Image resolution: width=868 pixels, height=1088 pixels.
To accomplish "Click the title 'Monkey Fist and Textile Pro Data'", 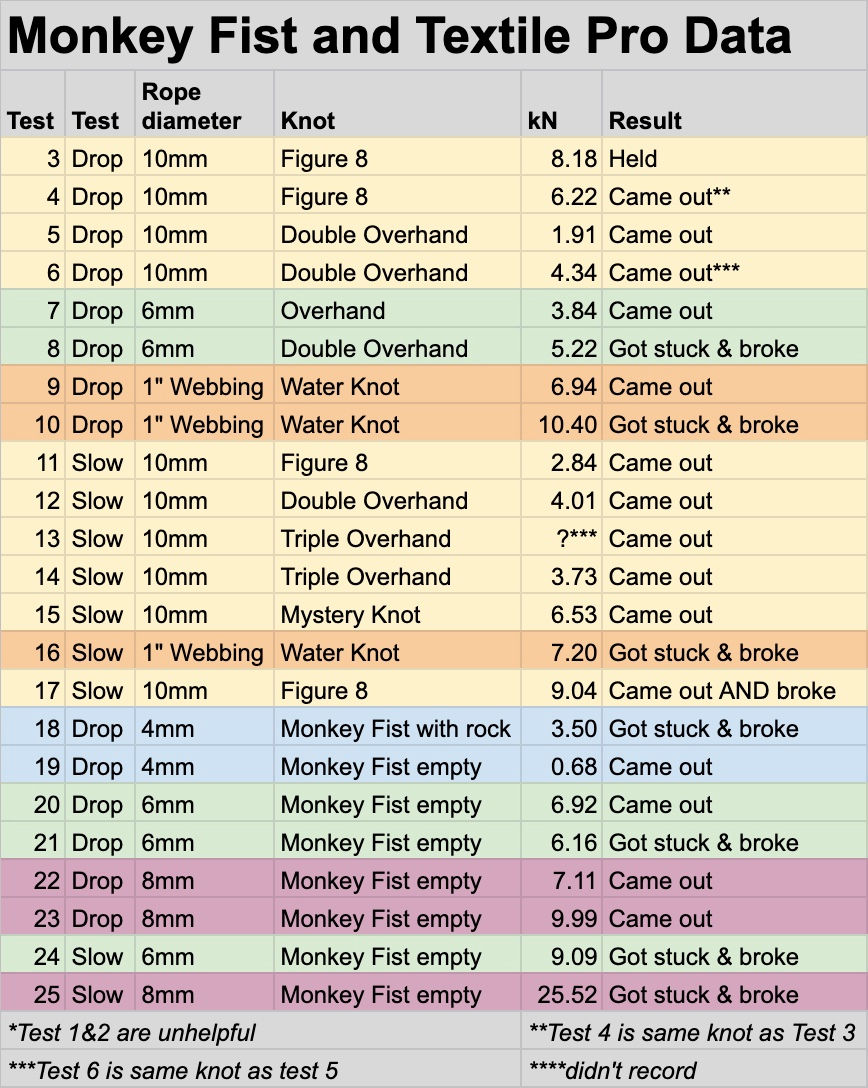I will [399, 35].
